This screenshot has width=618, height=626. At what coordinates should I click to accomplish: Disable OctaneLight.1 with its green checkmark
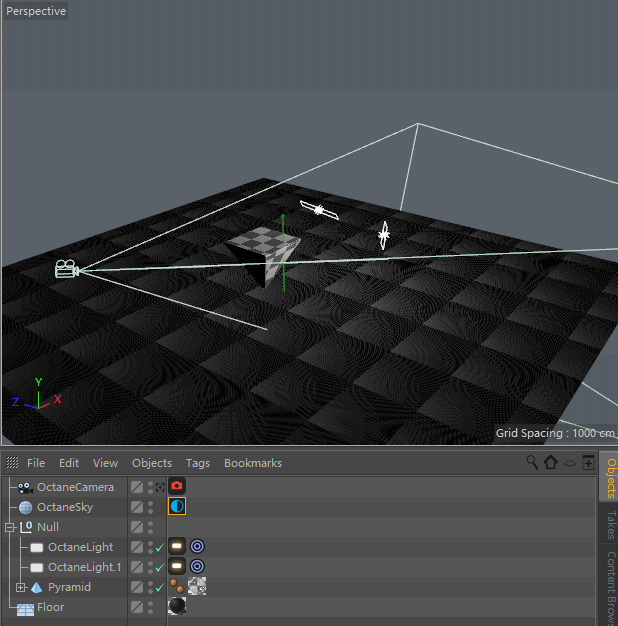coord(160,567)
